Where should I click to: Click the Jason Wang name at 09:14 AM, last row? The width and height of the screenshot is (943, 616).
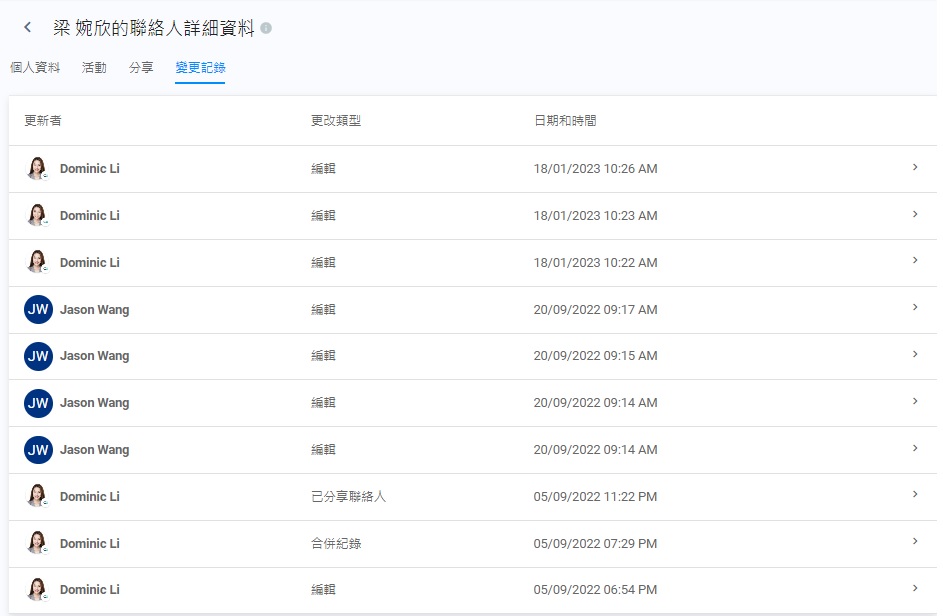(94, 450)
